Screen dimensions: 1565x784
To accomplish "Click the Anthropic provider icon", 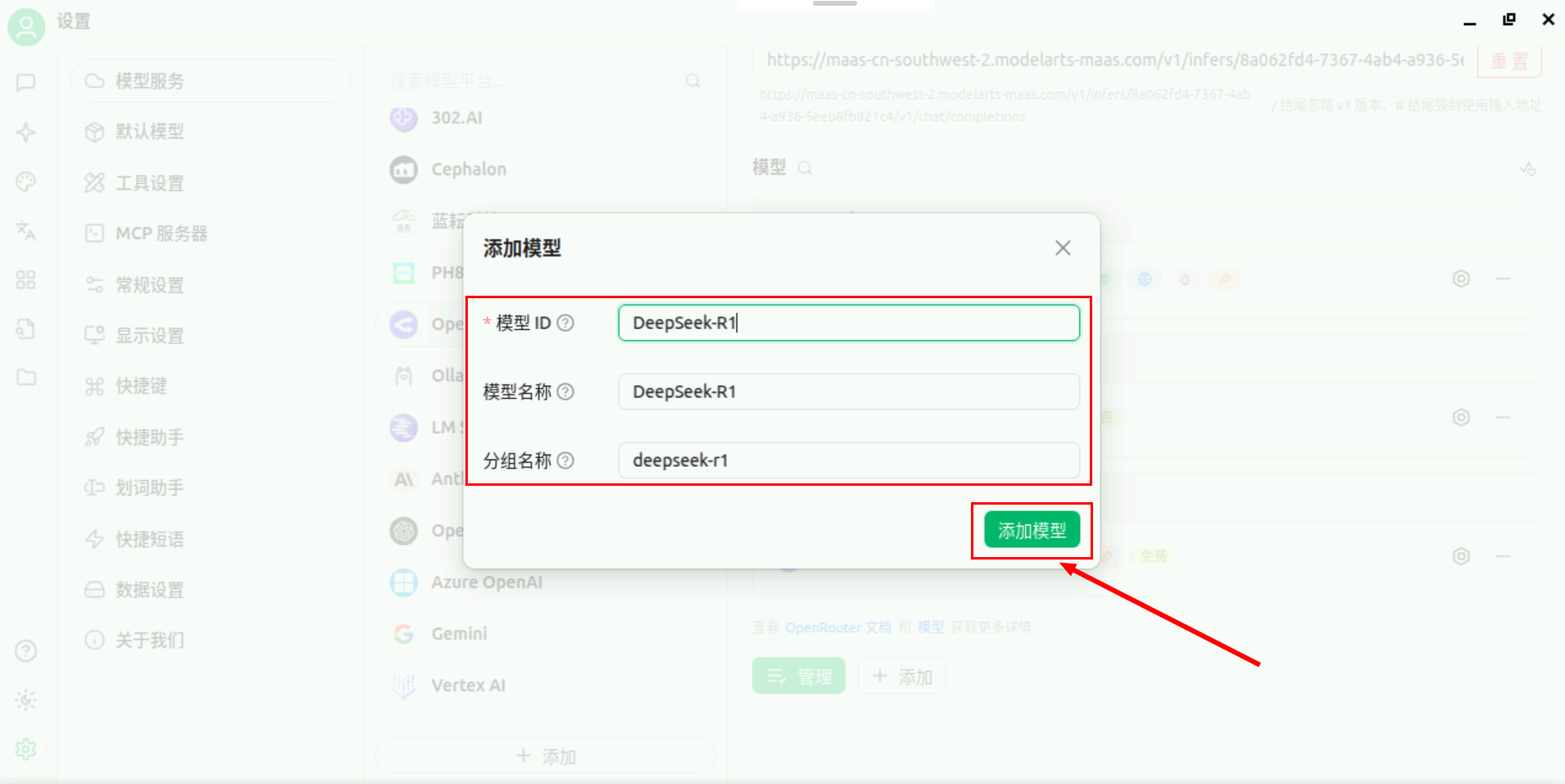I will 403,479.
